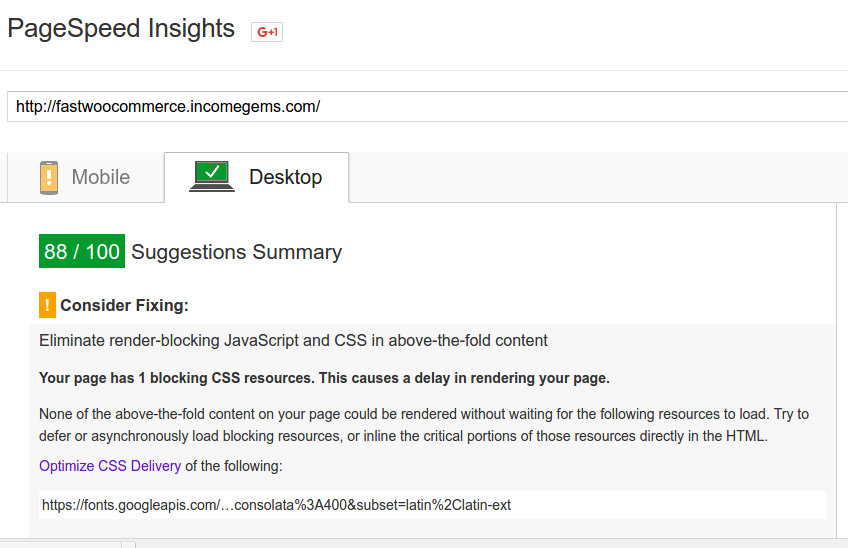Open the Optimize CSS Delivery link
Viewport: 848px width, 548px height.
click(x=110, y=466)
